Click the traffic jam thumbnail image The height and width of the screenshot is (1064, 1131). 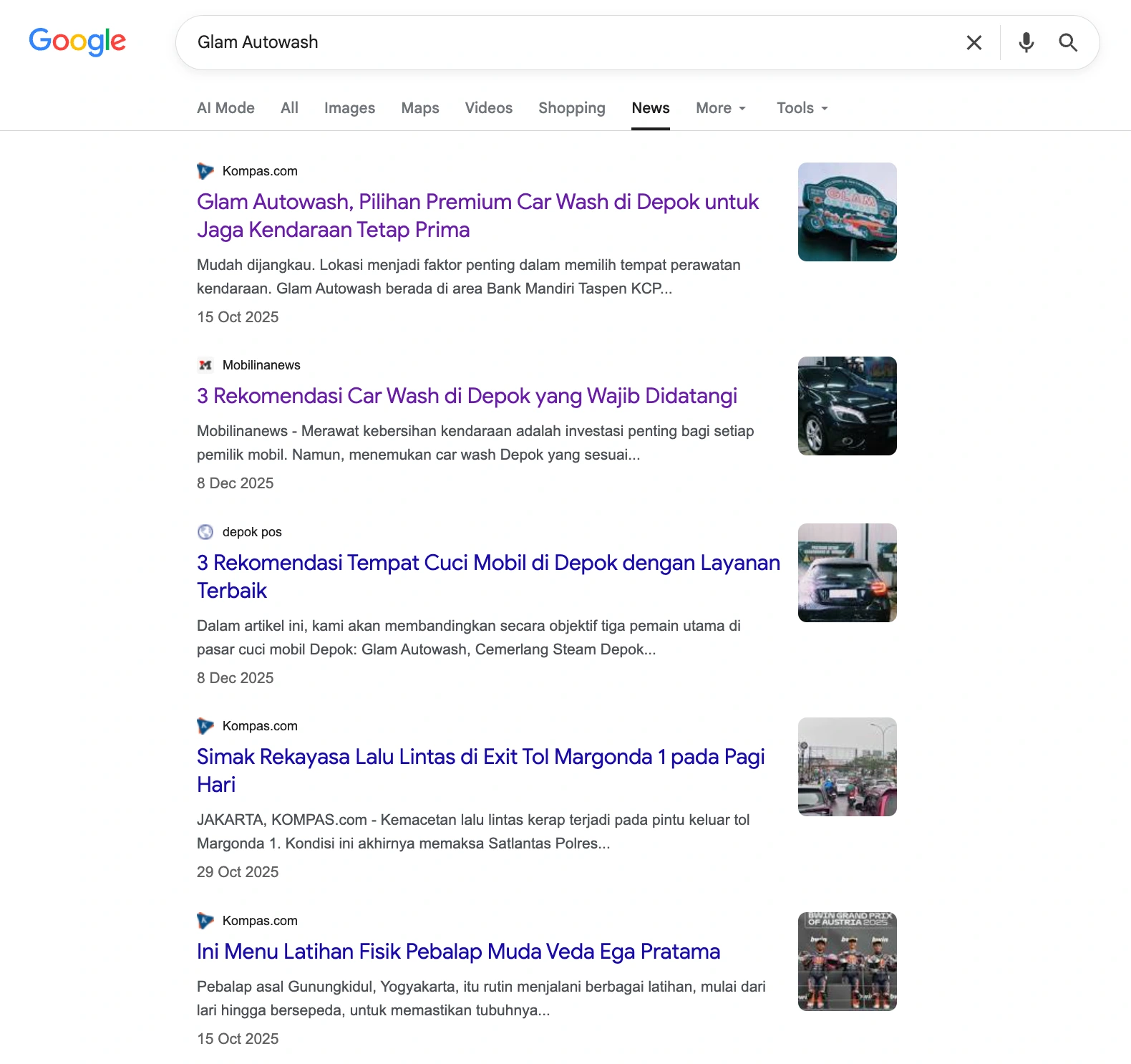pyautogui.click(x=848, y=767)
